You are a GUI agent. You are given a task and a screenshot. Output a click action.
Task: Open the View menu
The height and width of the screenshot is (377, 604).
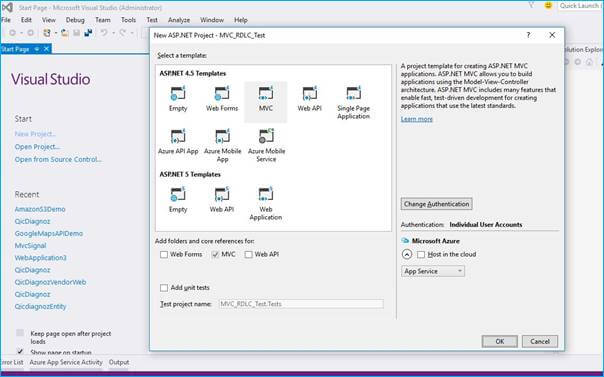pos(49,20)
